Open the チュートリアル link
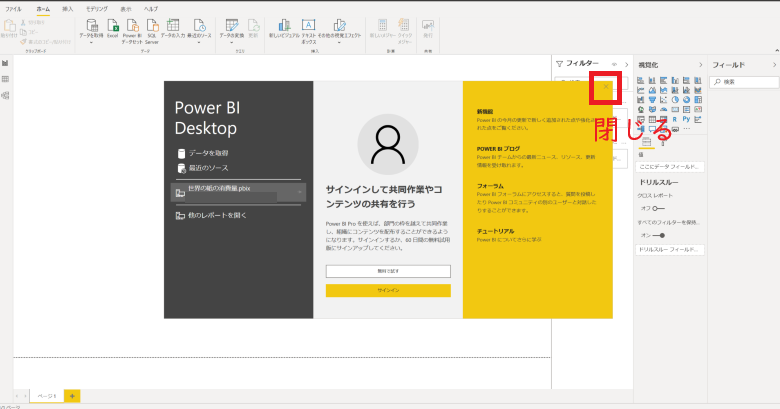The height and width of the screenshot is (409, 780). (495, 231)
